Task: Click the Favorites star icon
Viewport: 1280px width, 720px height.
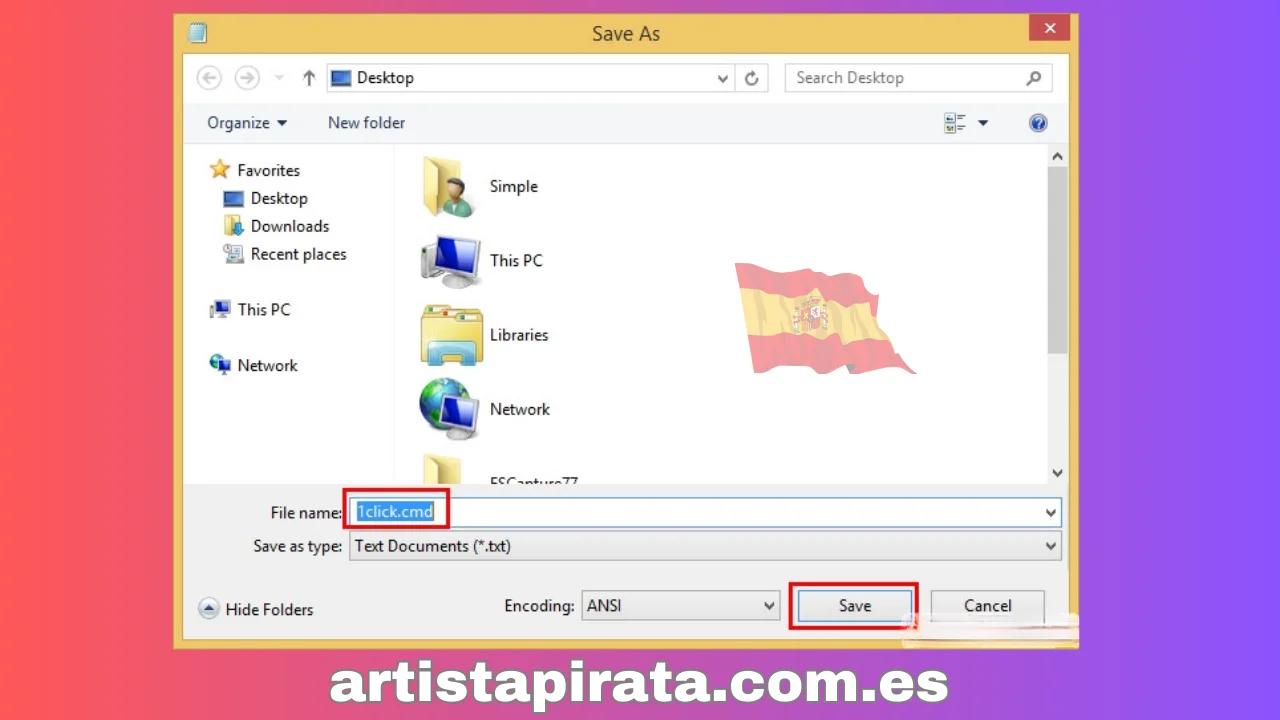Action: [220, 170]
